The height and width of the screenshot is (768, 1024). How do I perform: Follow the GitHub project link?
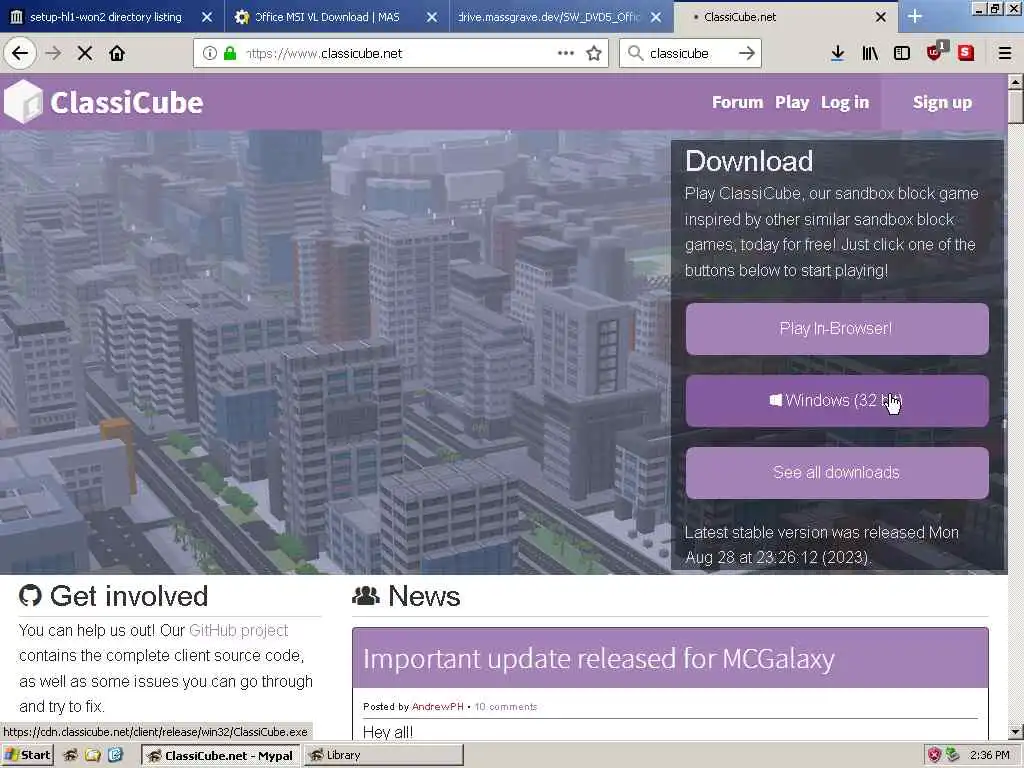pos(238,630)
